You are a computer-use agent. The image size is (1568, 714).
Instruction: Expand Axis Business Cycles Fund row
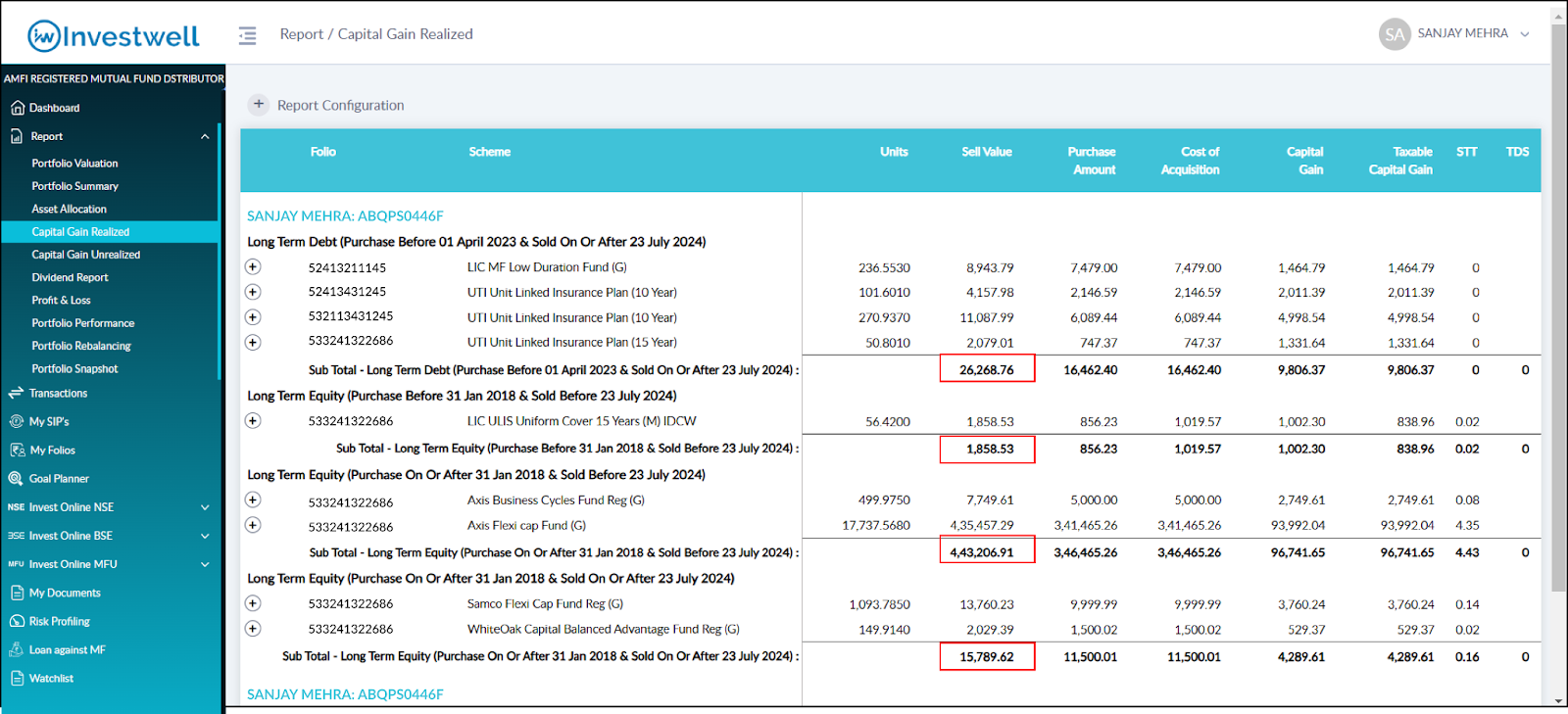coord(253,500)
